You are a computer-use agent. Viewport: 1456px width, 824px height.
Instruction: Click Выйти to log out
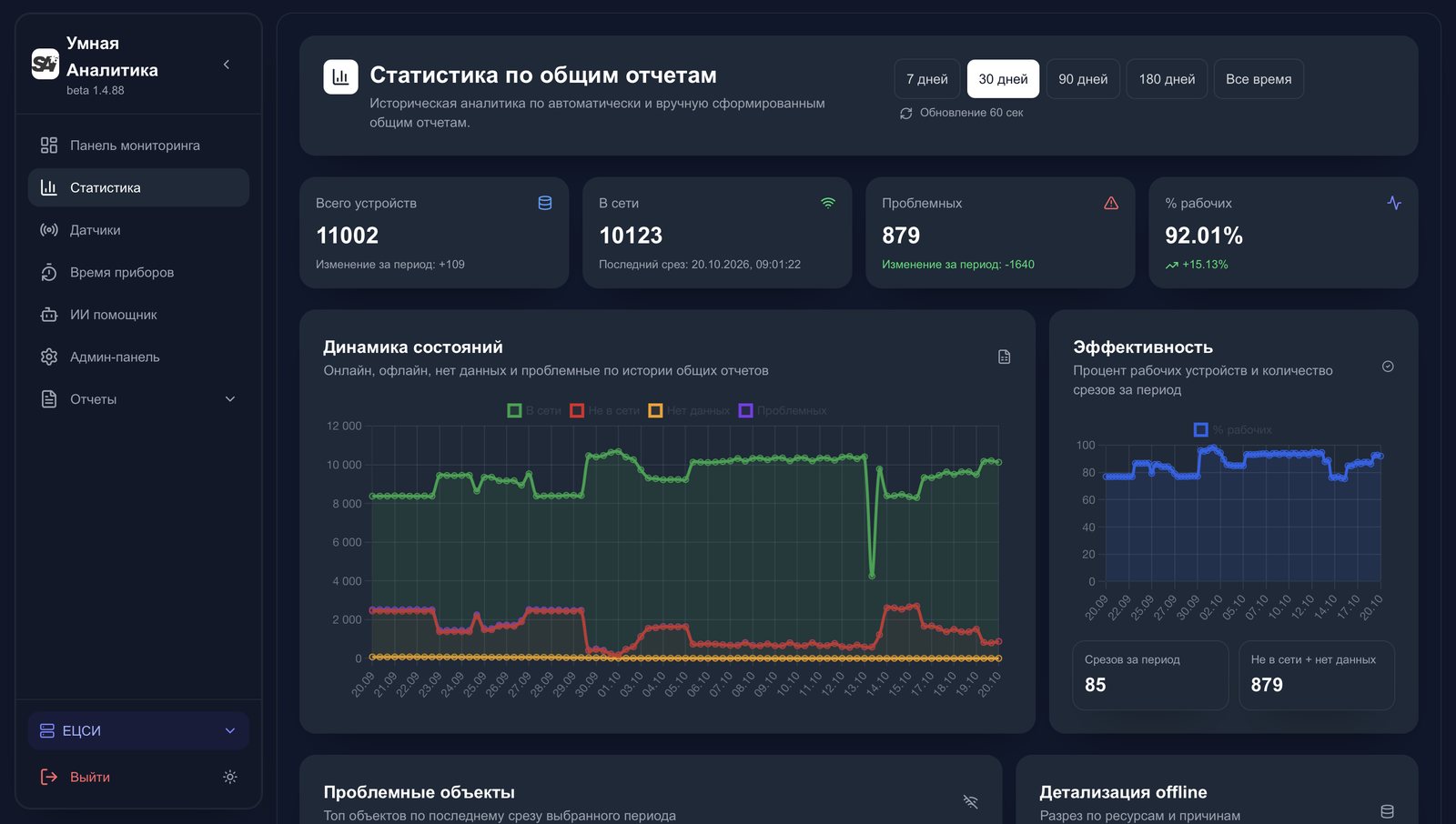(76, 777)
